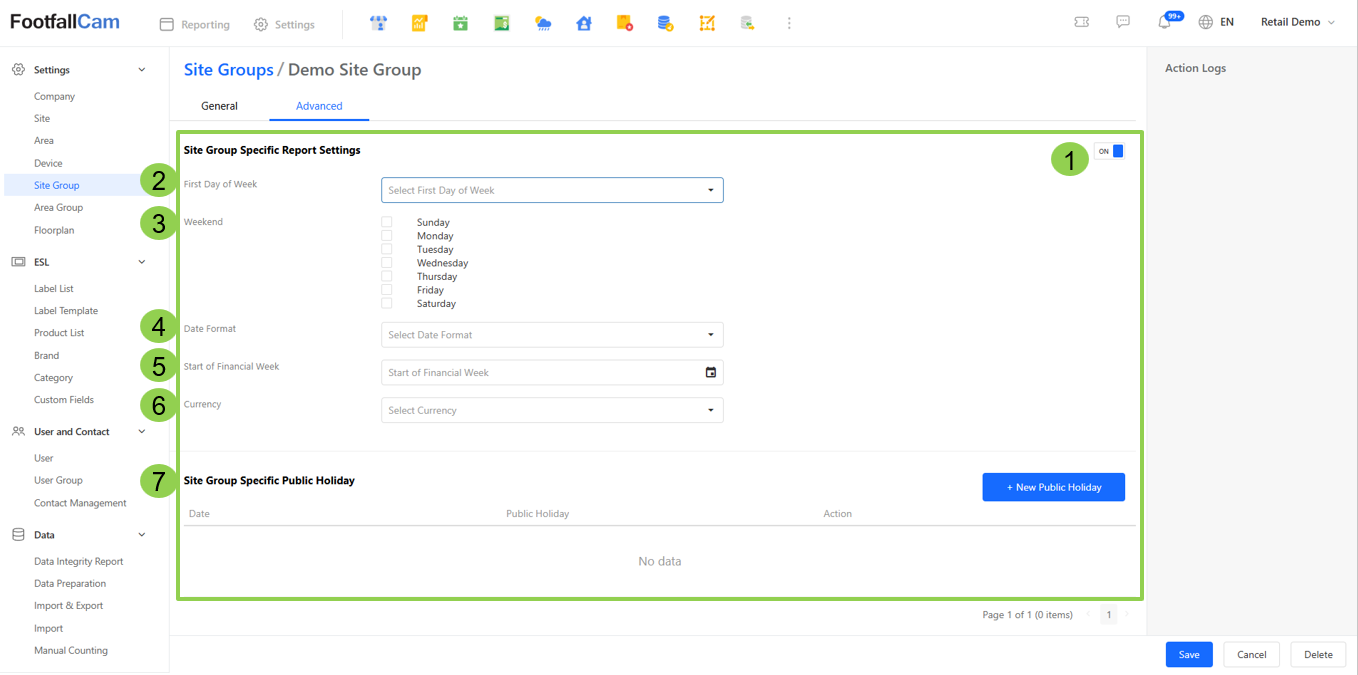Click the New Public Holiday button

[1053, 487]
